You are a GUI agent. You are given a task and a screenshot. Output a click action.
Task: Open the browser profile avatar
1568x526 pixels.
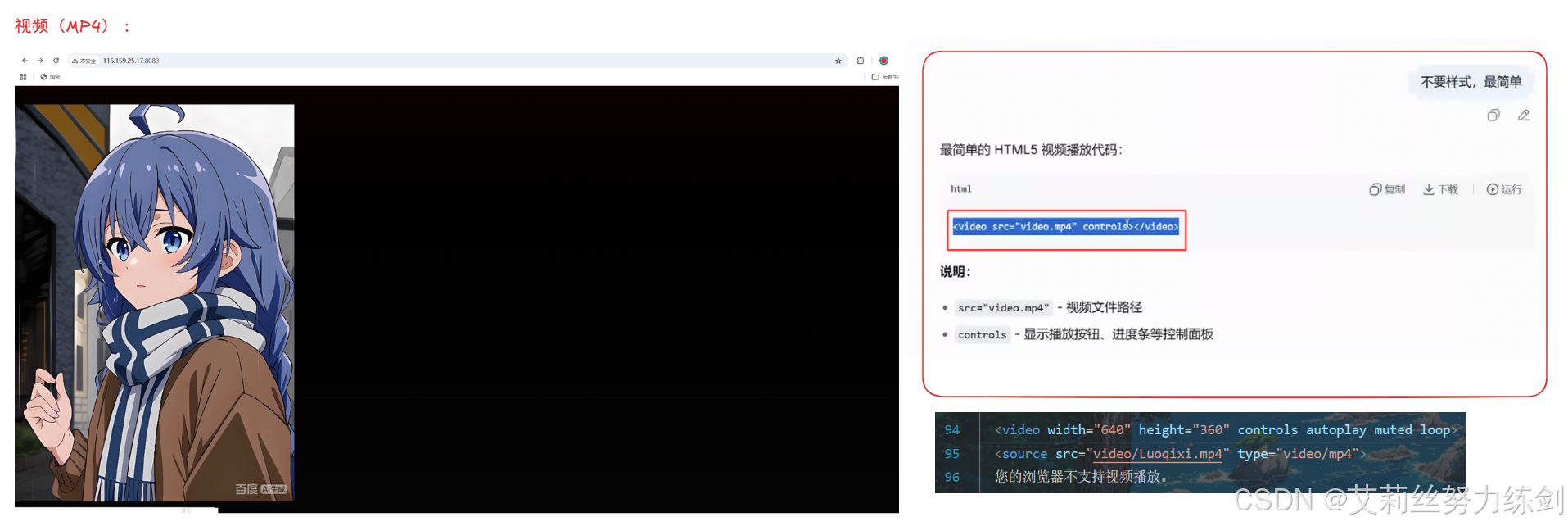pyautogui.click(x=883, y=61)
